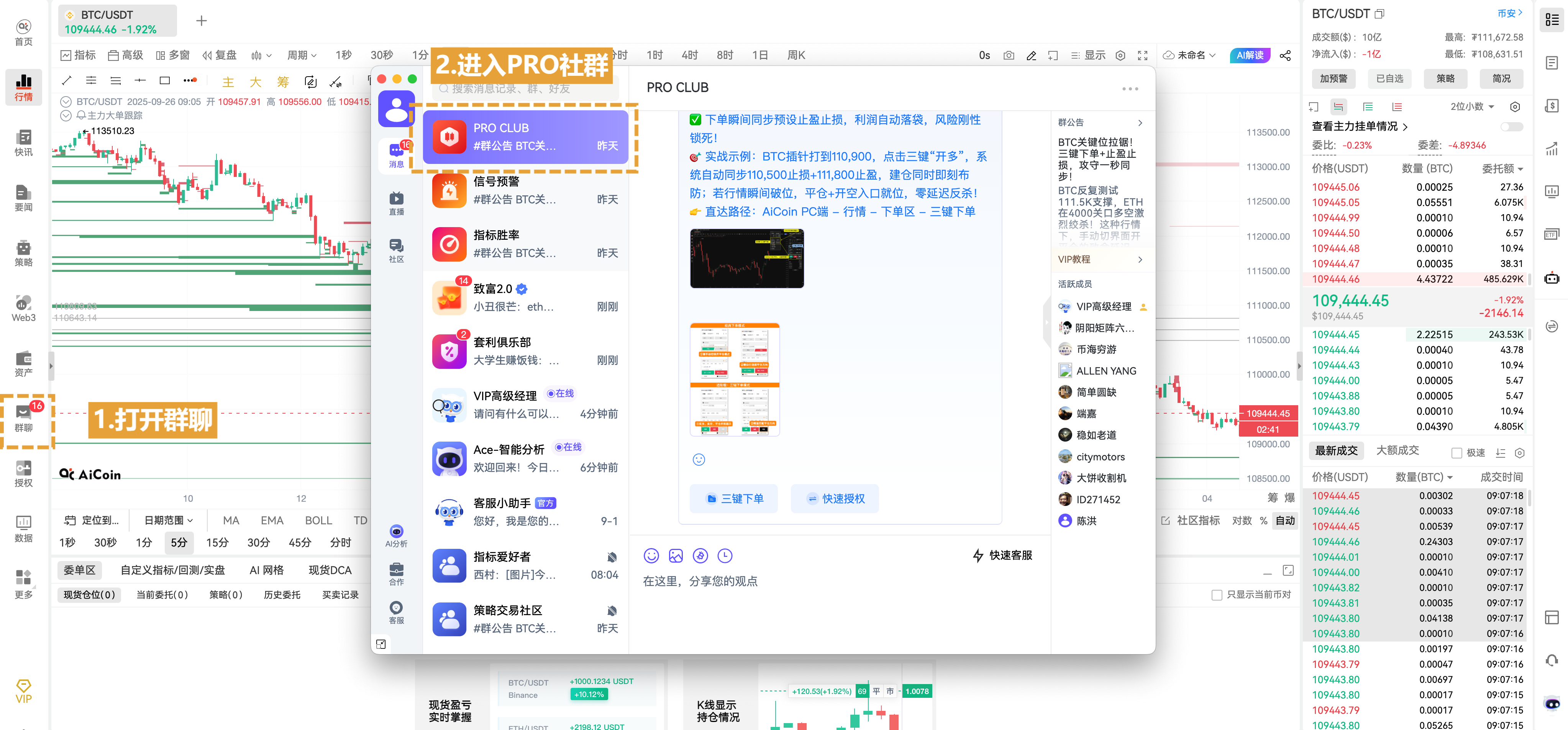Click the image upload icon in the message bar
This screenshot has width=1568, height=730.
[x=676, y=555]
